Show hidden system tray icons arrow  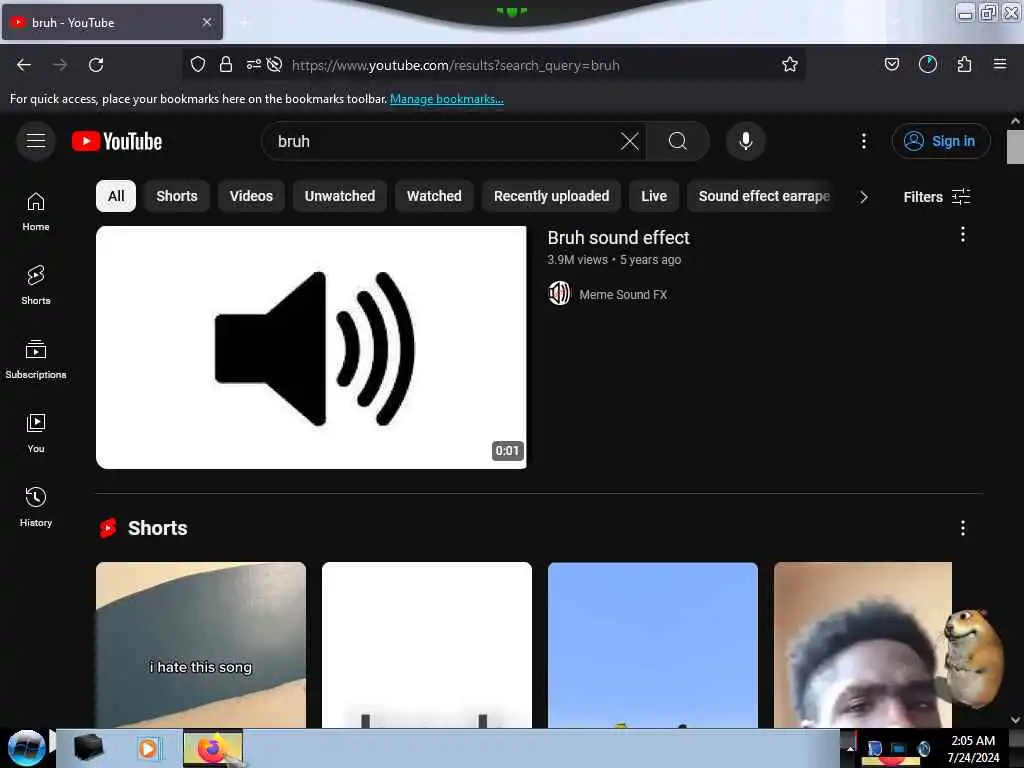click(x=850, y=748)
